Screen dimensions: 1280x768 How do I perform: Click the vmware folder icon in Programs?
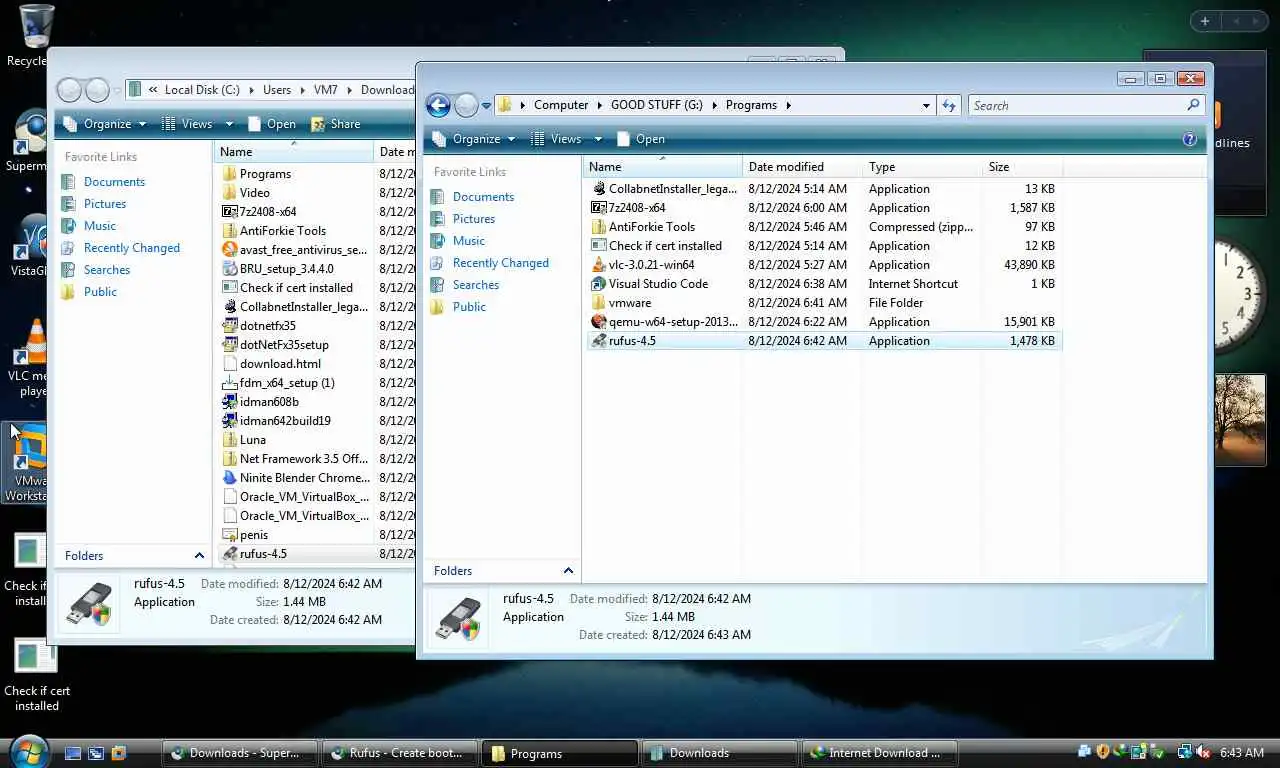click(598, 303)
